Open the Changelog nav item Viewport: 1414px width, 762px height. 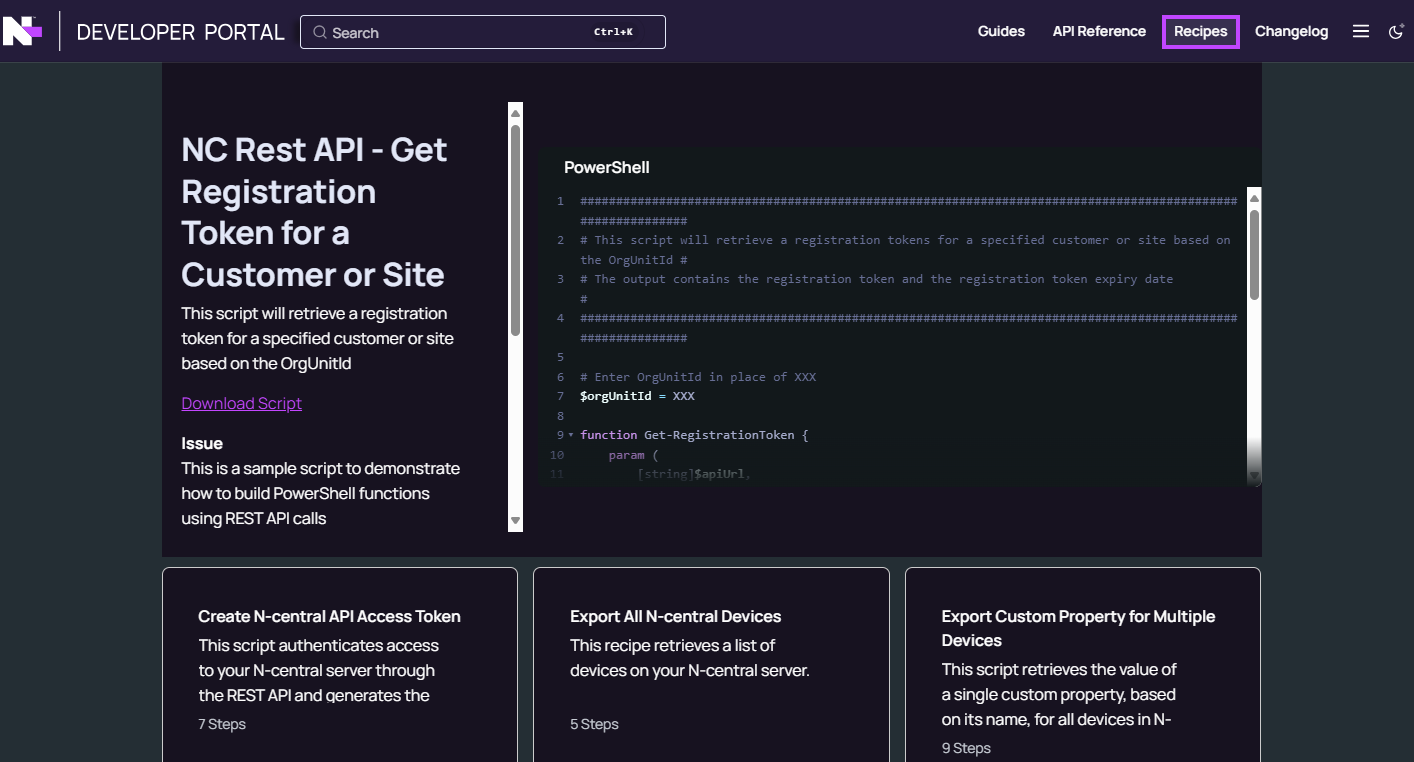click(x=1291, y=31)
